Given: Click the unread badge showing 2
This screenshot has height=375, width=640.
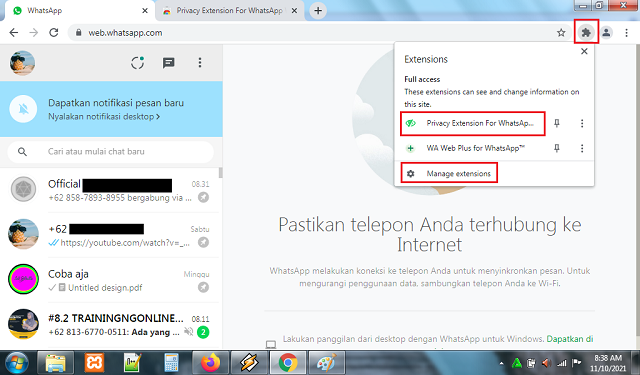Looking at the screenshot, I should tap(203, 332).
